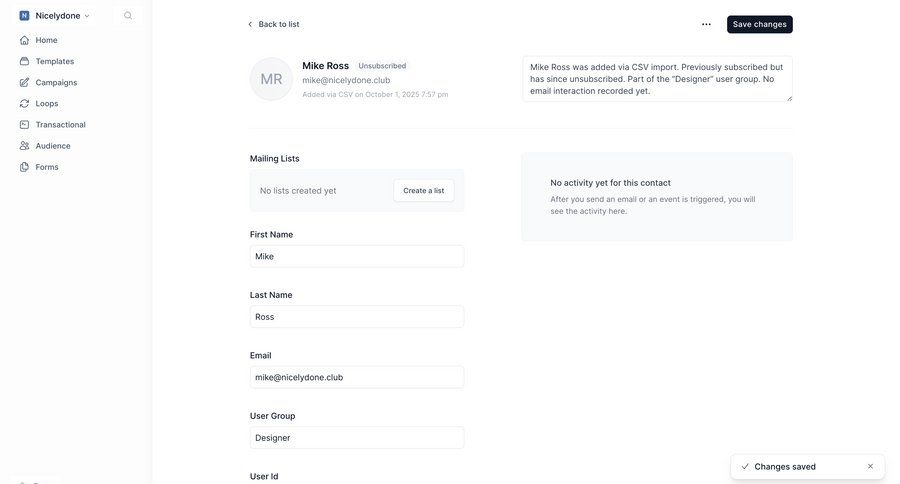Save changes to the contact
This screenshot has height=484, width=900.
click(759, 24)
